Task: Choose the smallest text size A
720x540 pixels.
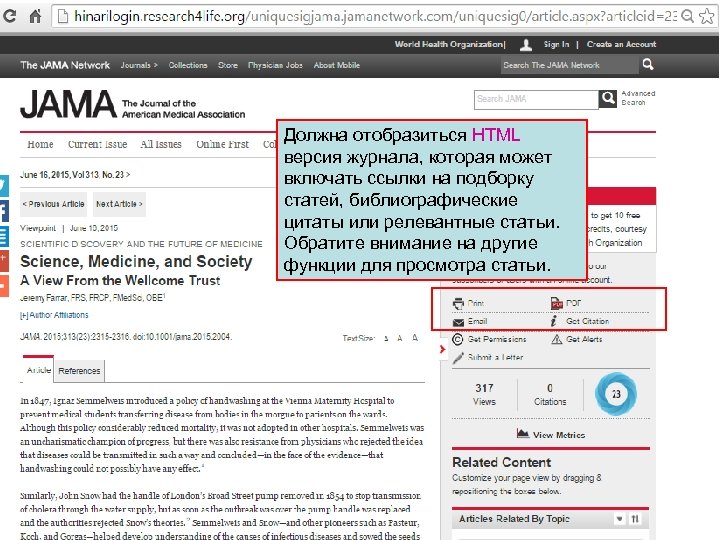Action: (386, 338)
